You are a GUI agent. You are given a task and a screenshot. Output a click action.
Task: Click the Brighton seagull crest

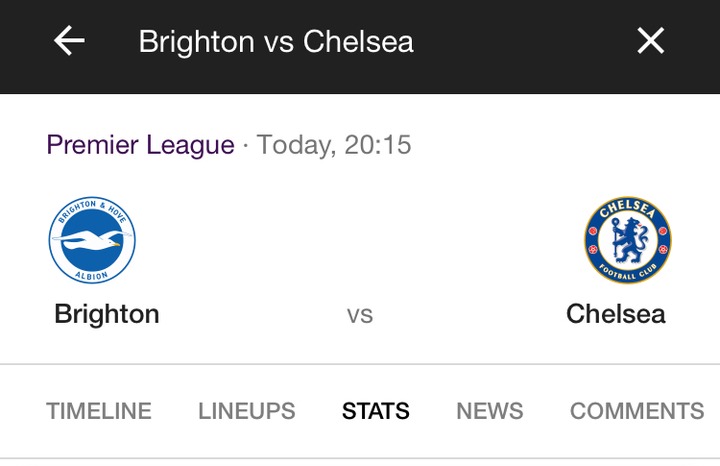[x=92, y=241]
